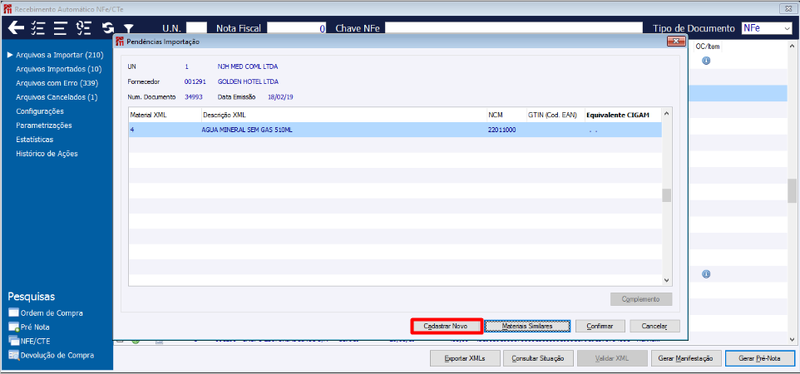Click emission date 18/02/19

(x=281, y=96)
